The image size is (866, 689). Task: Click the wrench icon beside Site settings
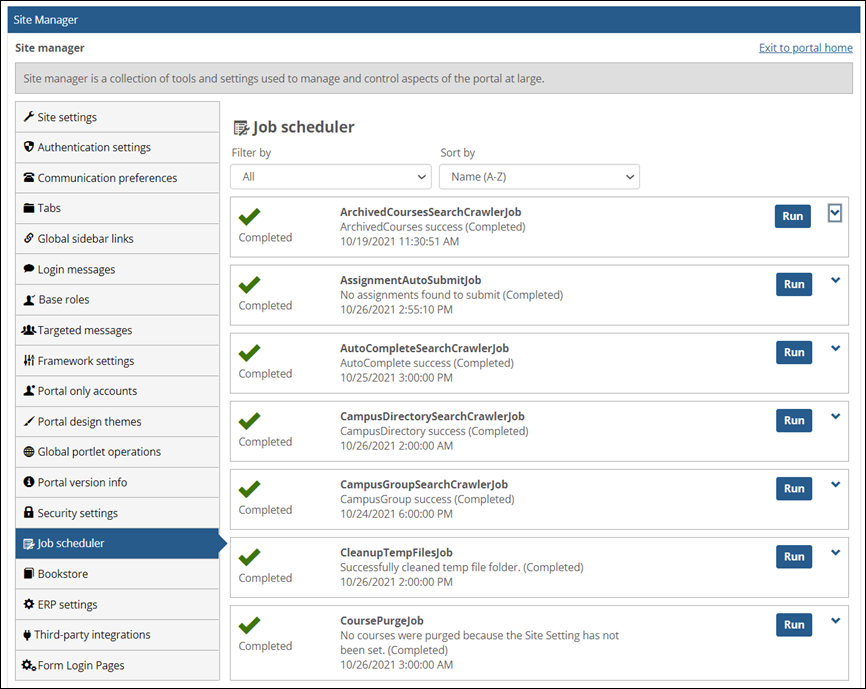(x=29, y=116)
